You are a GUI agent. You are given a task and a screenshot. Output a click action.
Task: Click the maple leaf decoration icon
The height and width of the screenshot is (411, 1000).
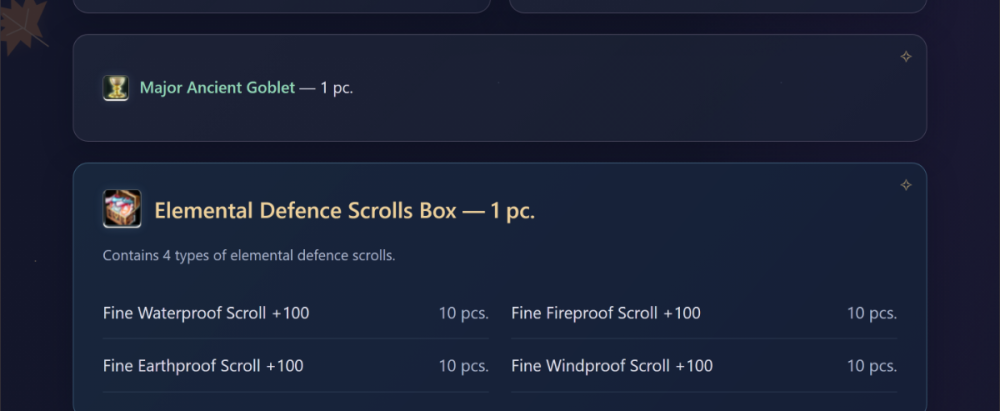[23, 26]
